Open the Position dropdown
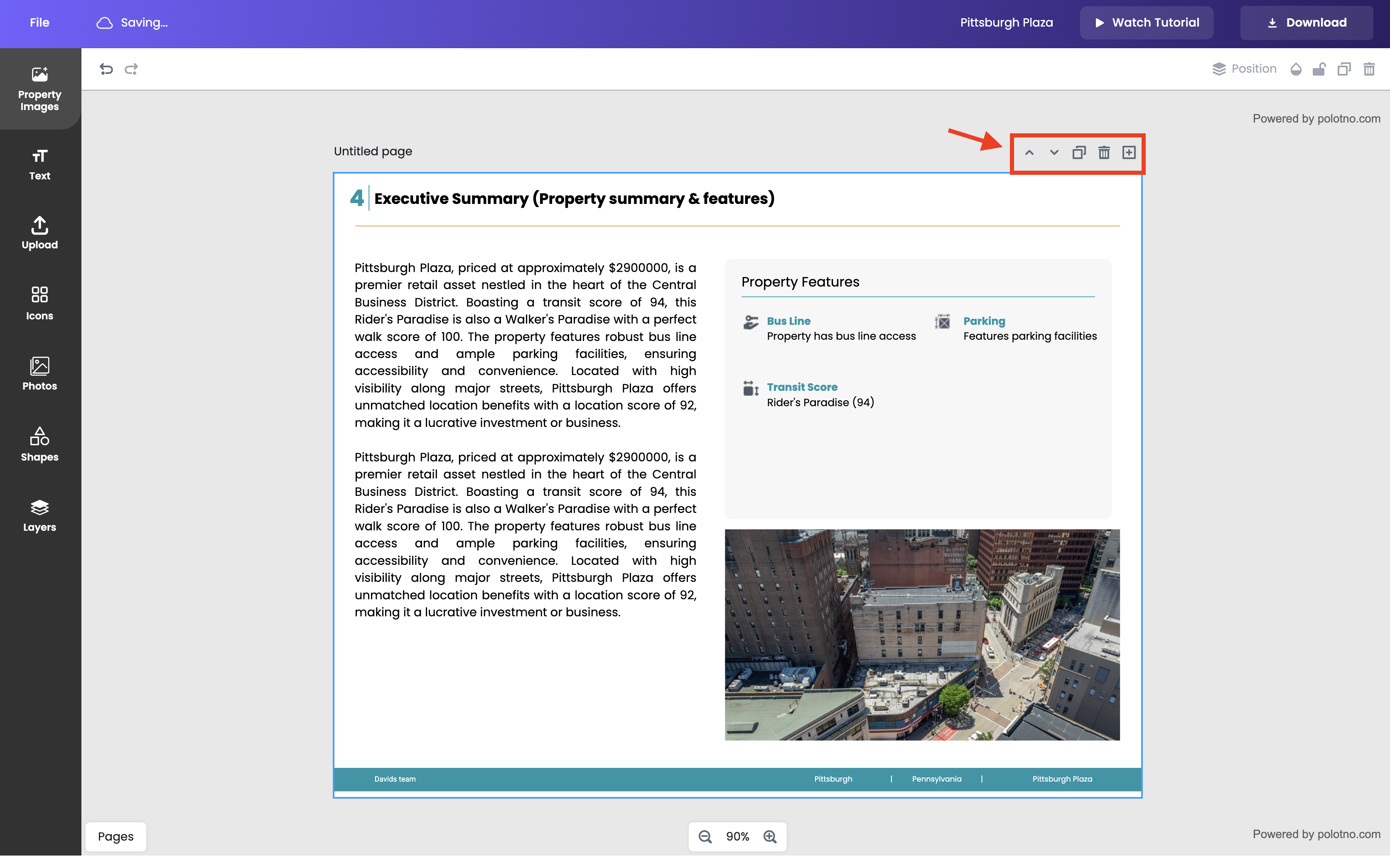 (1244, 69)
